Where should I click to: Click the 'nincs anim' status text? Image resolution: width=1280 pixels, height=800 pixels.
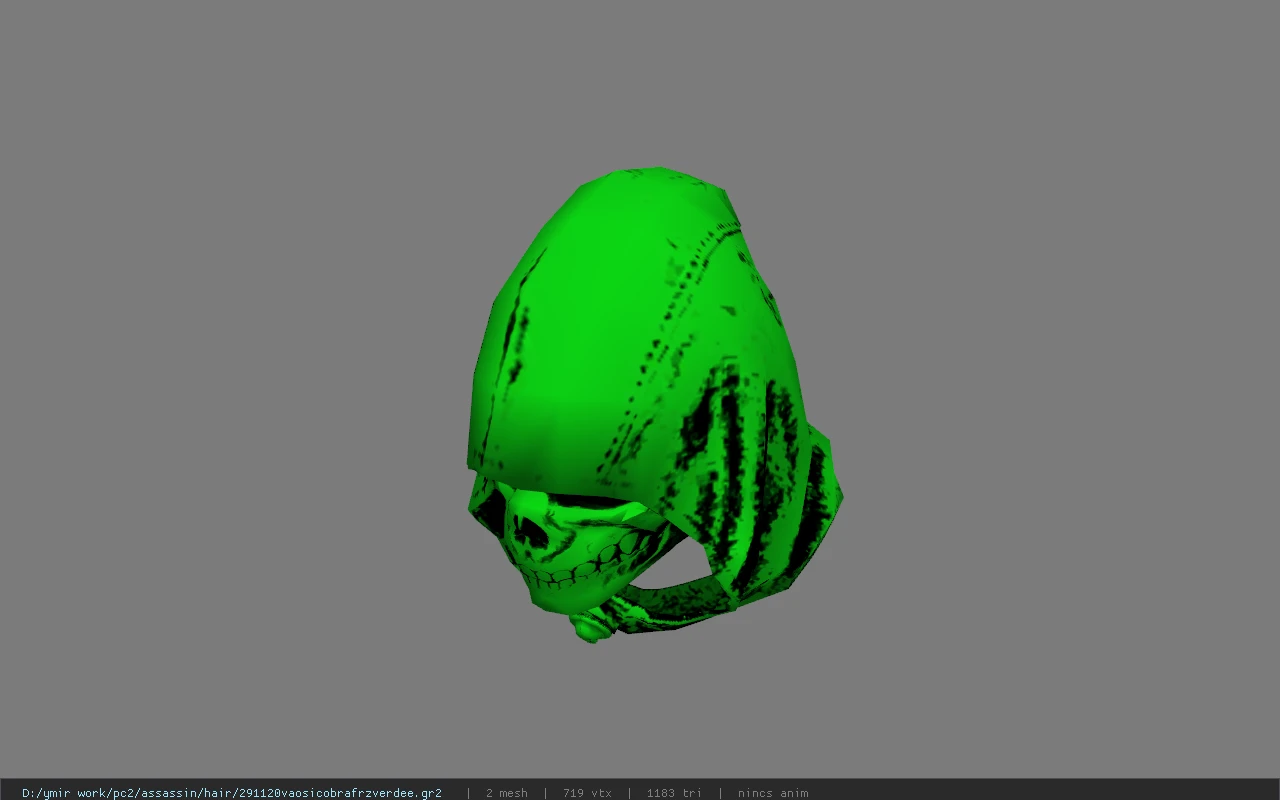[x=773, y=793]
